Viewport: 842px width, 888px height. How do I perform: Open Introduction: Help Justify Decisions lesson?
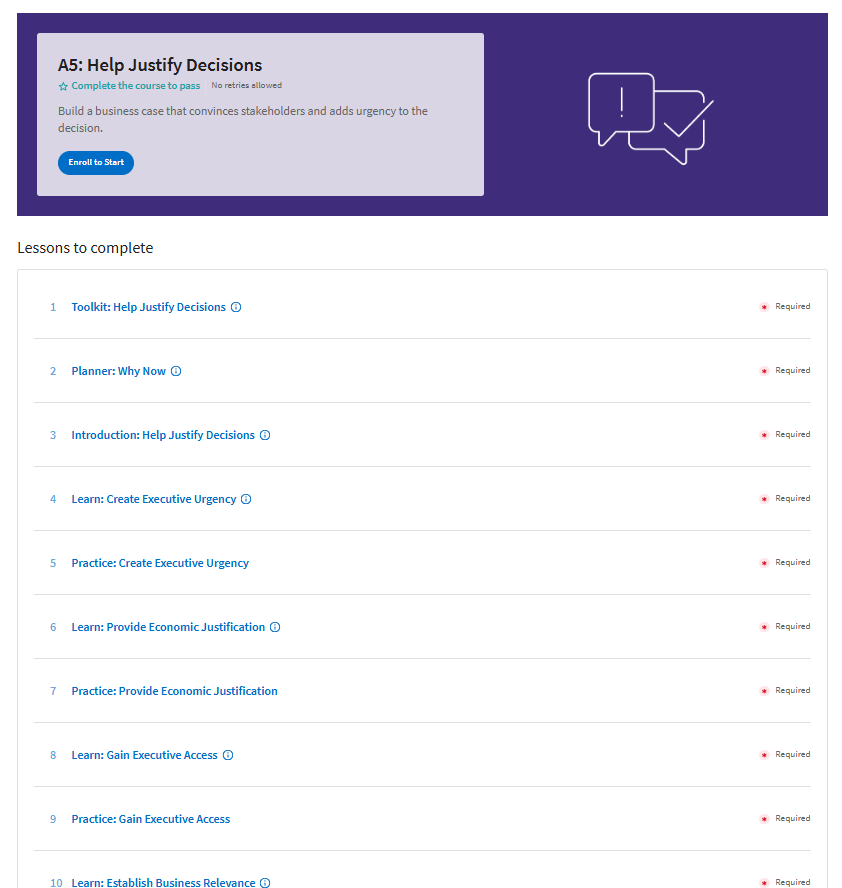tap(163, 435)
